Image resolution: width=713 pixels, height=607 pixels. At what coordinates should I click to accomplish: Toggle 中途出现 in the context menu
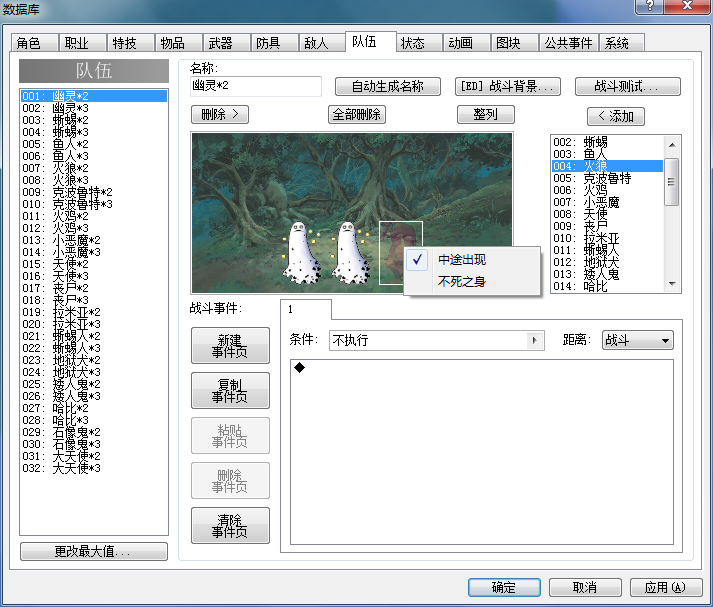pyautogui.click(x=472, y=260)
